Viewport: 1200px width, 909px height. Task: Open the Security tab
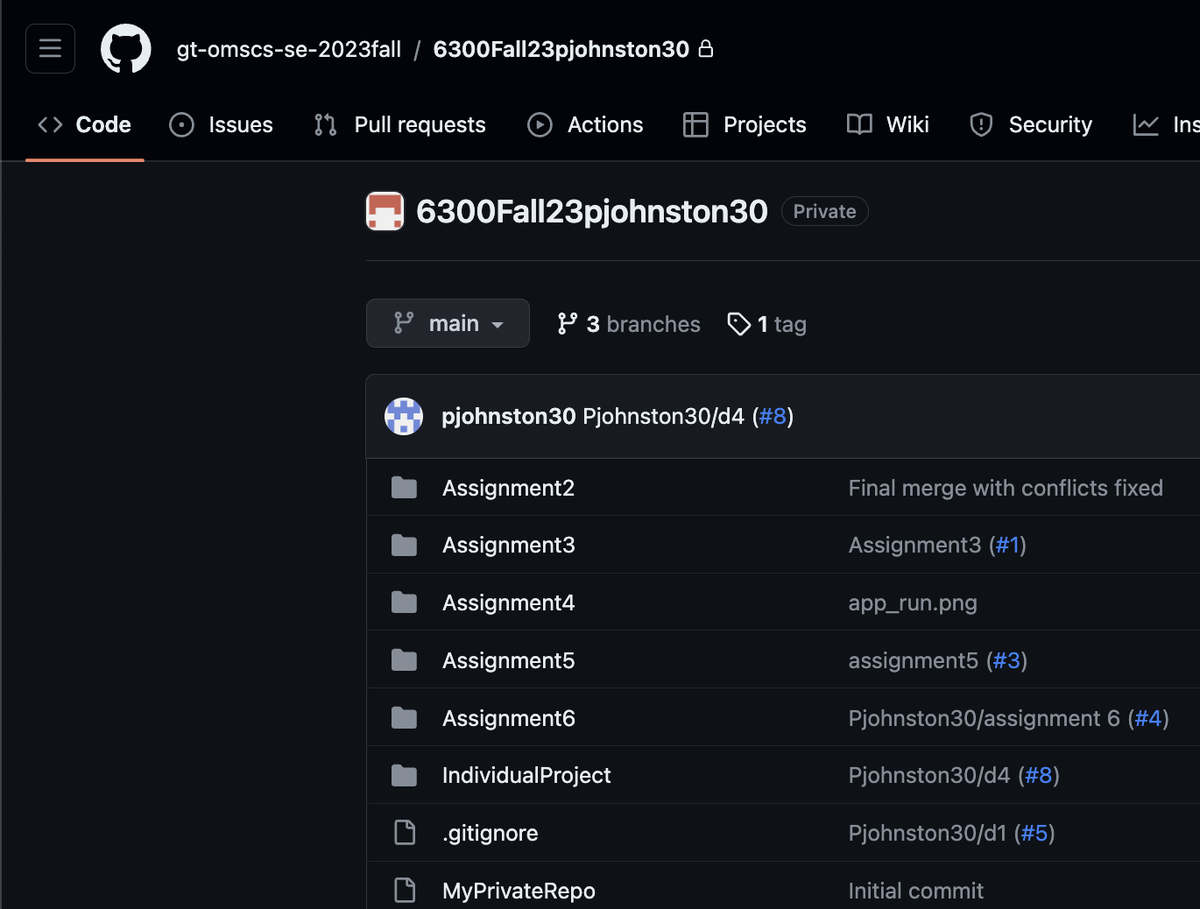(1031, 125)
